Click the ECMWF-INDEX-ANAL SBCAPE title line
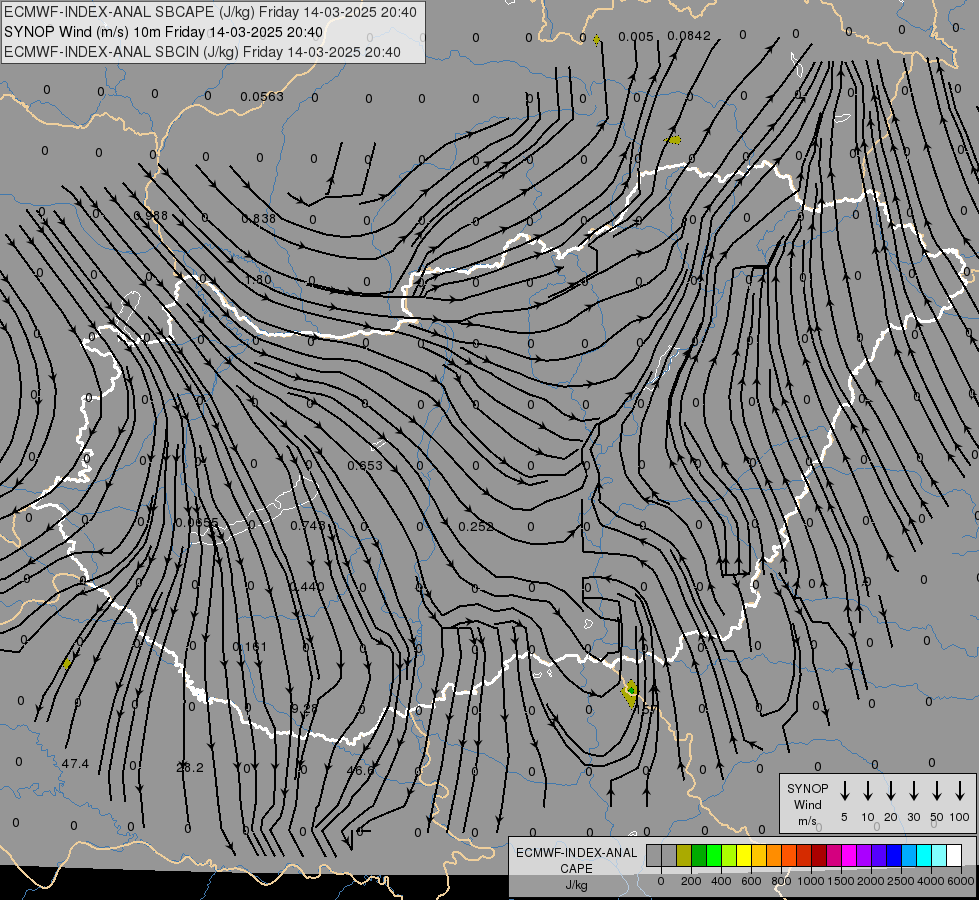The image size is (979, 900). point(210,12)
